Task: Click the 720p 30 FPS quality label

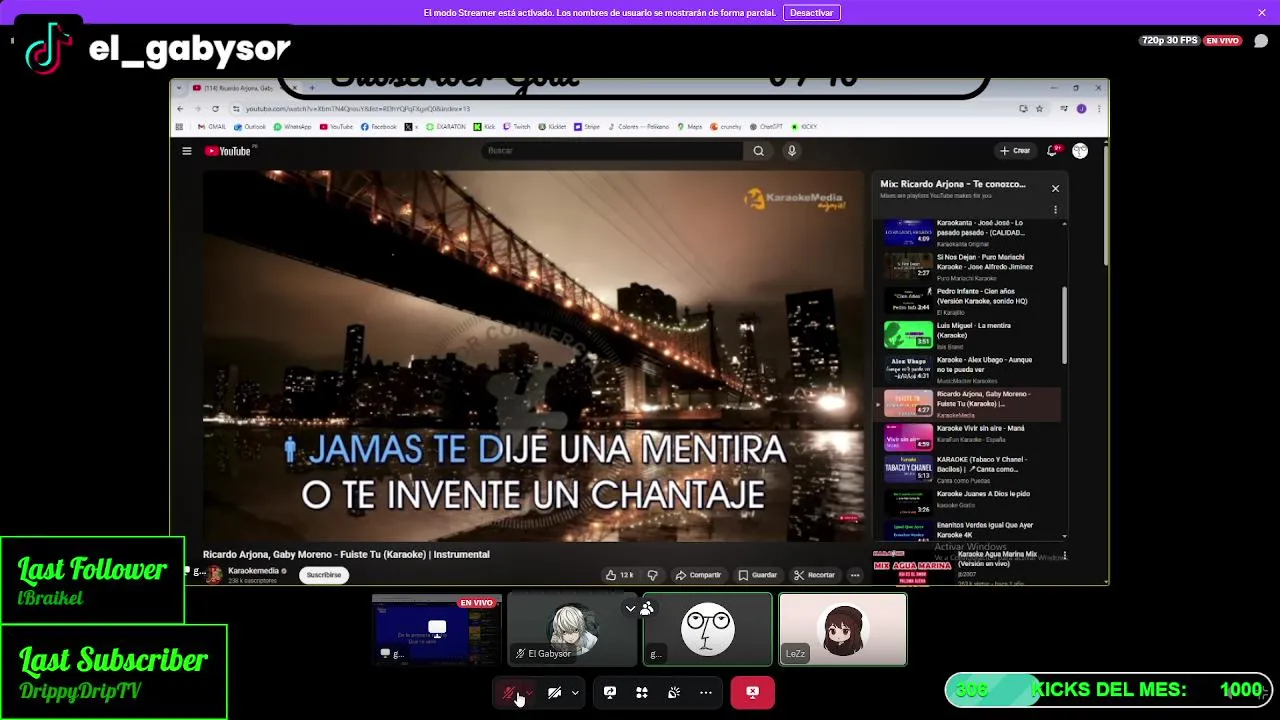Action: tap(1169, 41)
